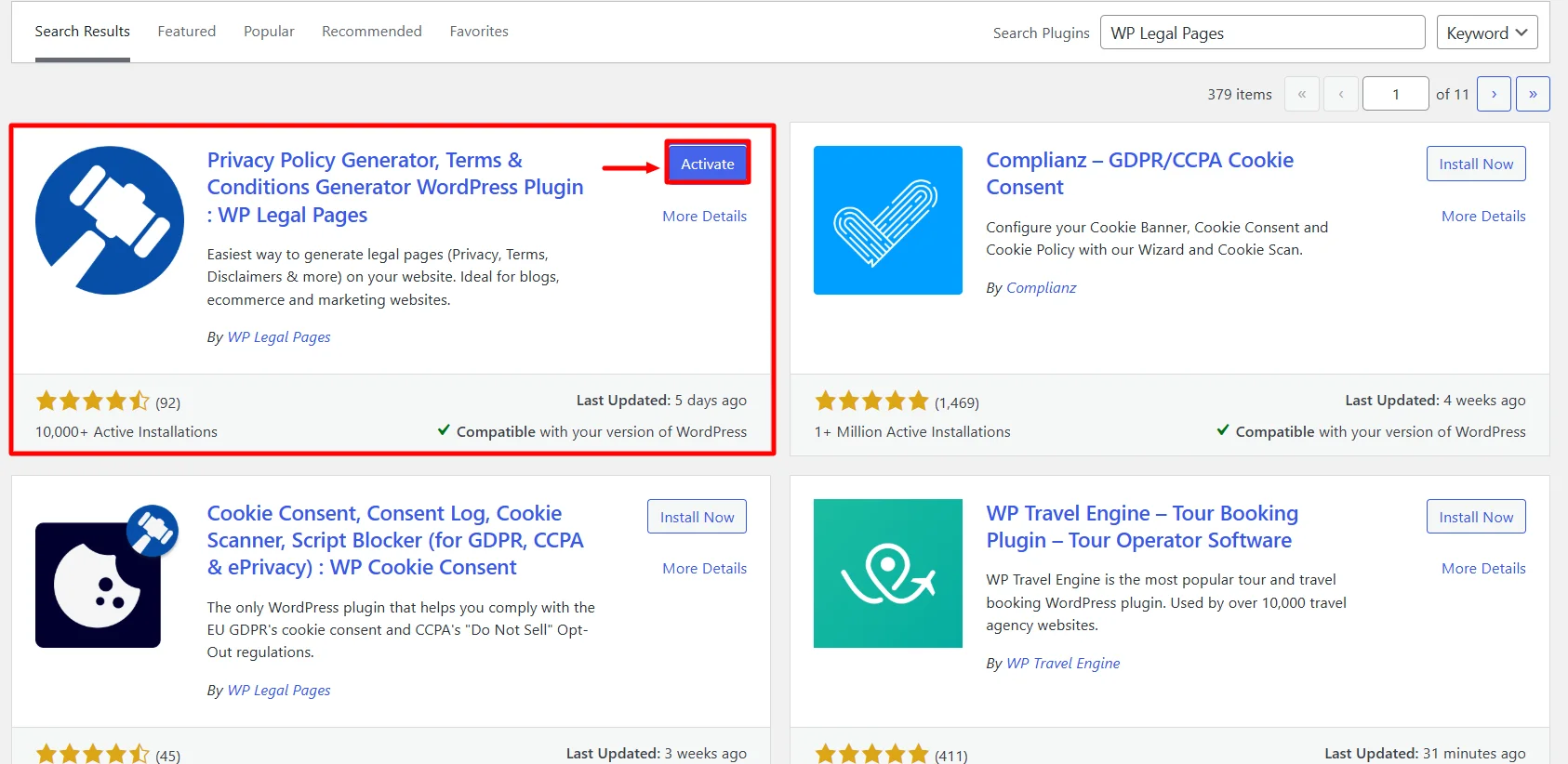Jump to the last results page arrow

[x=1533, y=94]
